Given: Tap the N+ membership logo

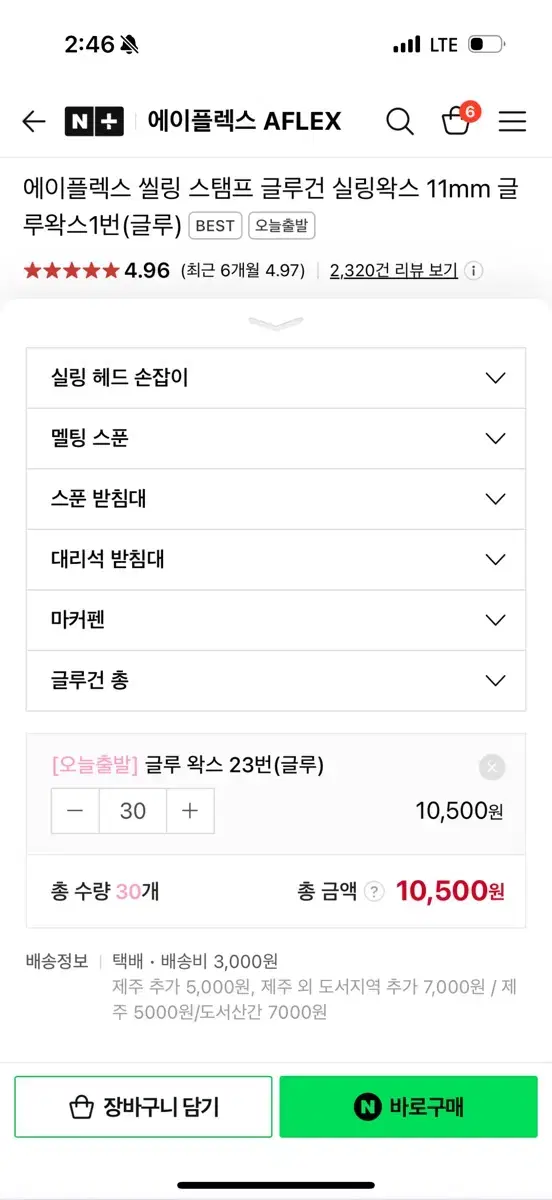Looking at the screenshot, I should (94, 122).
